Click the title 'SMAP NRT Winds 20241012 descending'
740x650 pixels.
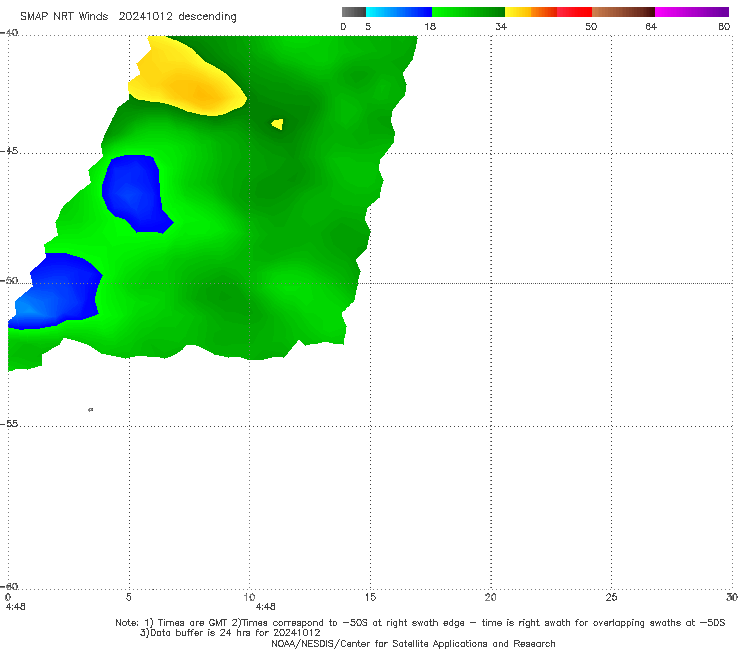[x=128, y=17]
